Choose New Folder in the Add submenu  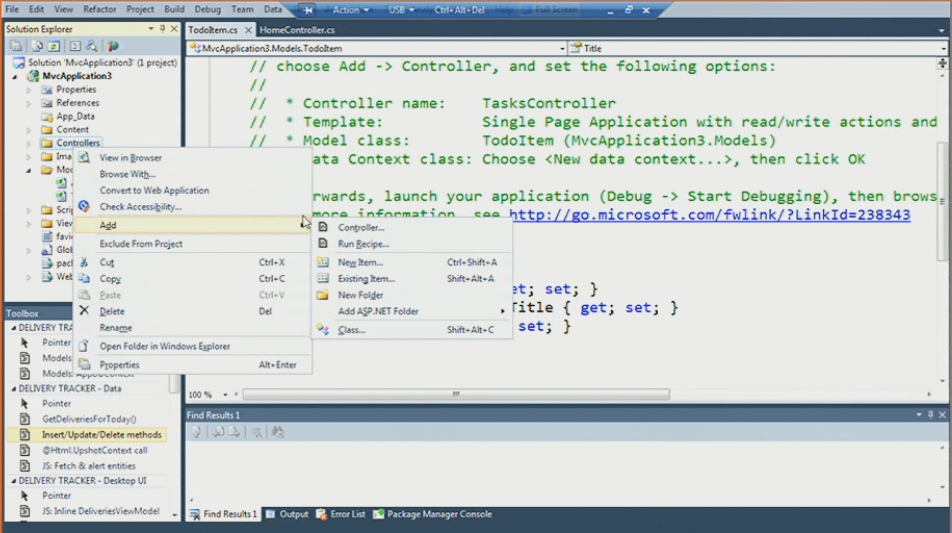click(360, 295)
